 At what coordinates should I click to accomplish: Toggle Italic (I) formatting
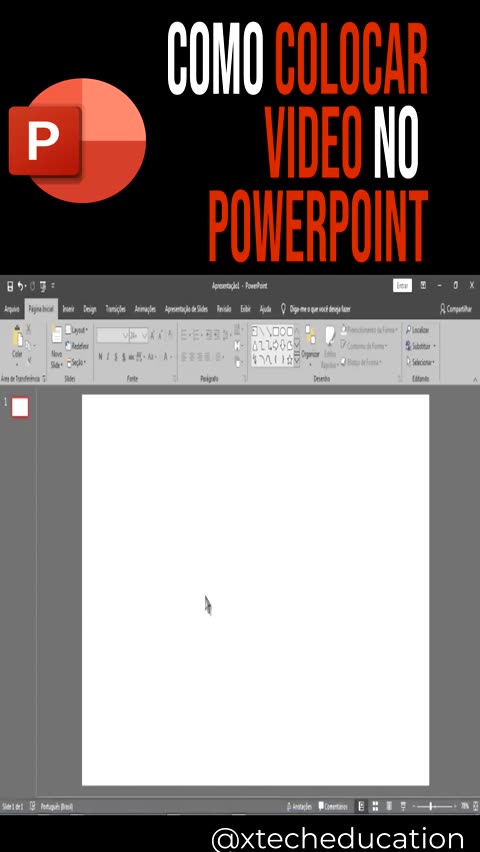108,357
